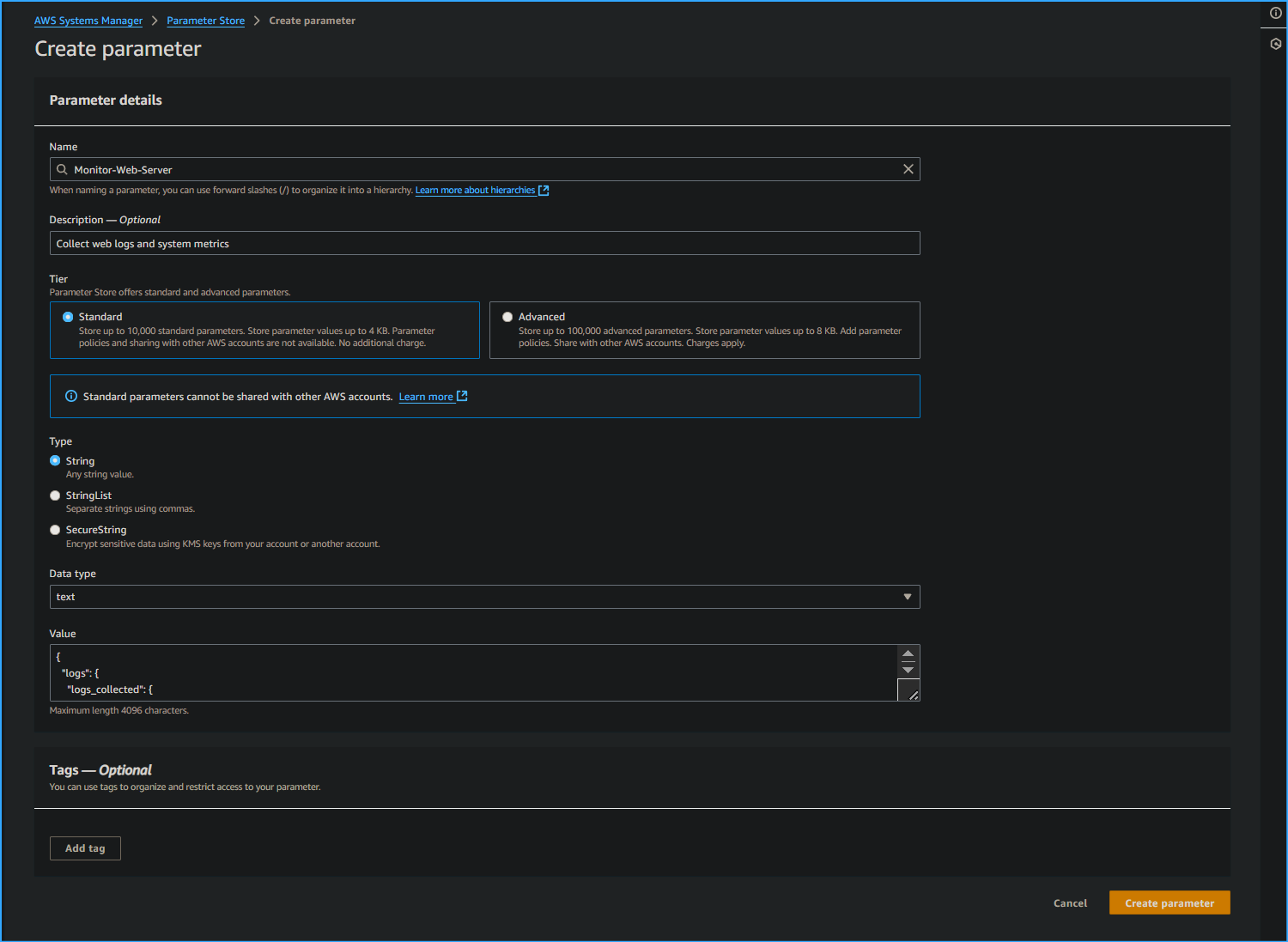Add a tag with the Add tag button
The image size is (1288, 942).
pyautogui.click(x=85, y=848)
